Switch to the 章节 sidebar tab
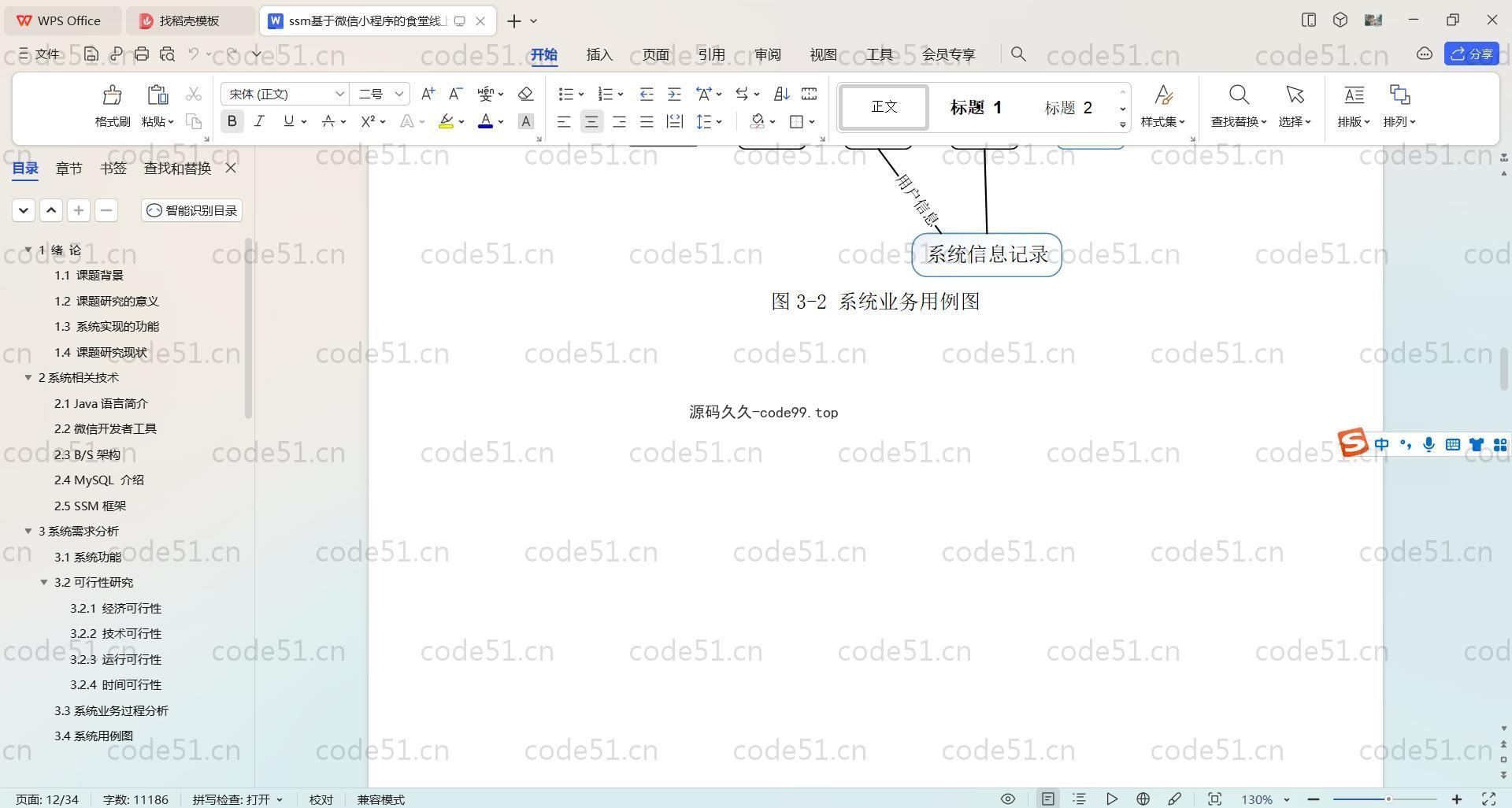The height and width of the screenshot is (808, 1512). [69, 169]
